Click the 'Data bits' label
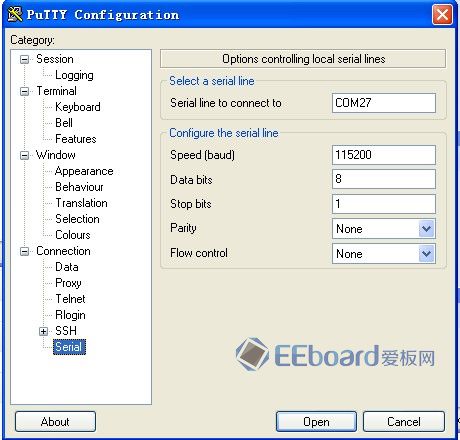 point(191,180)
